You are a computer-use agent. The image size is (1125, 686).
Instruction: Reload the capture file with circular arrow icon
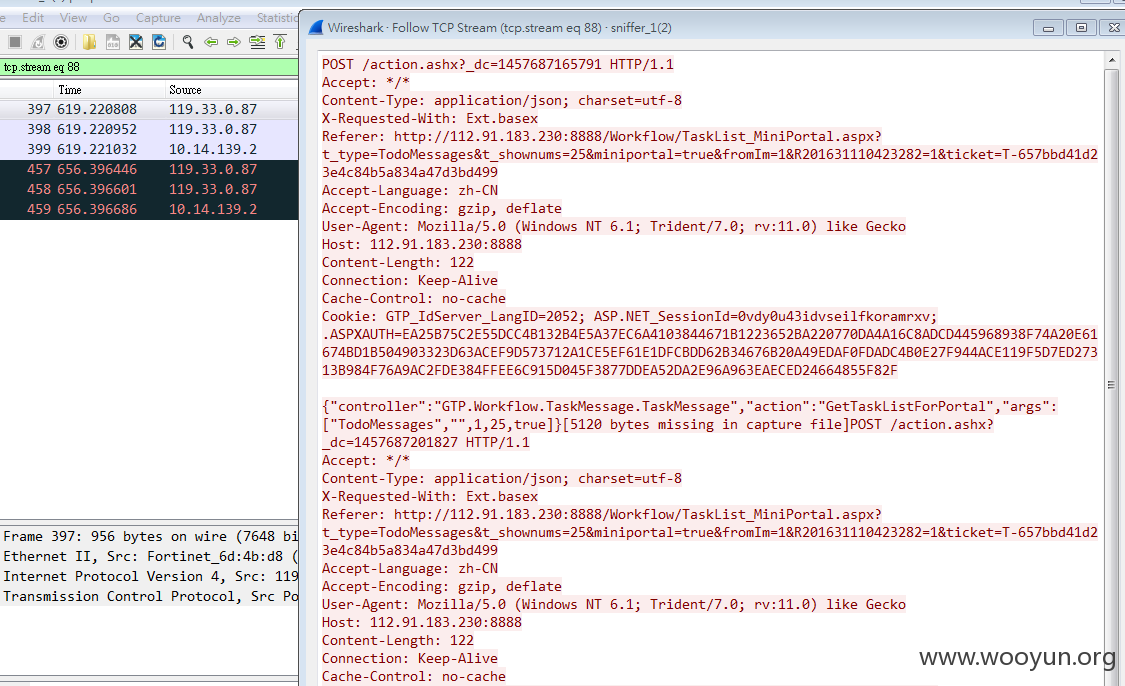click(159, 42)
